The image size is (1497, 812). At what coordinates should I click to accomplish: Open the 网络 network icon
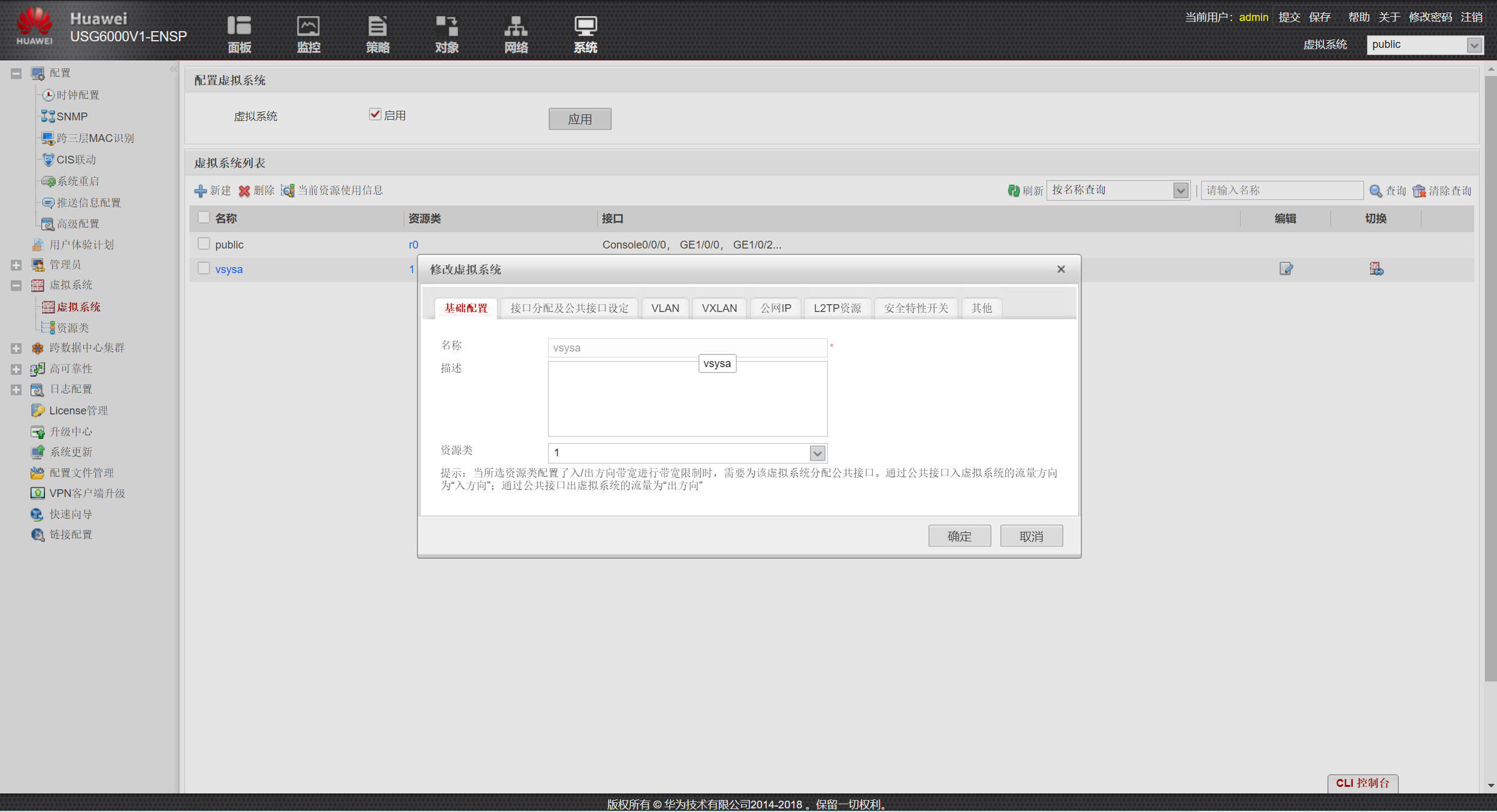[x=516, y=27]
